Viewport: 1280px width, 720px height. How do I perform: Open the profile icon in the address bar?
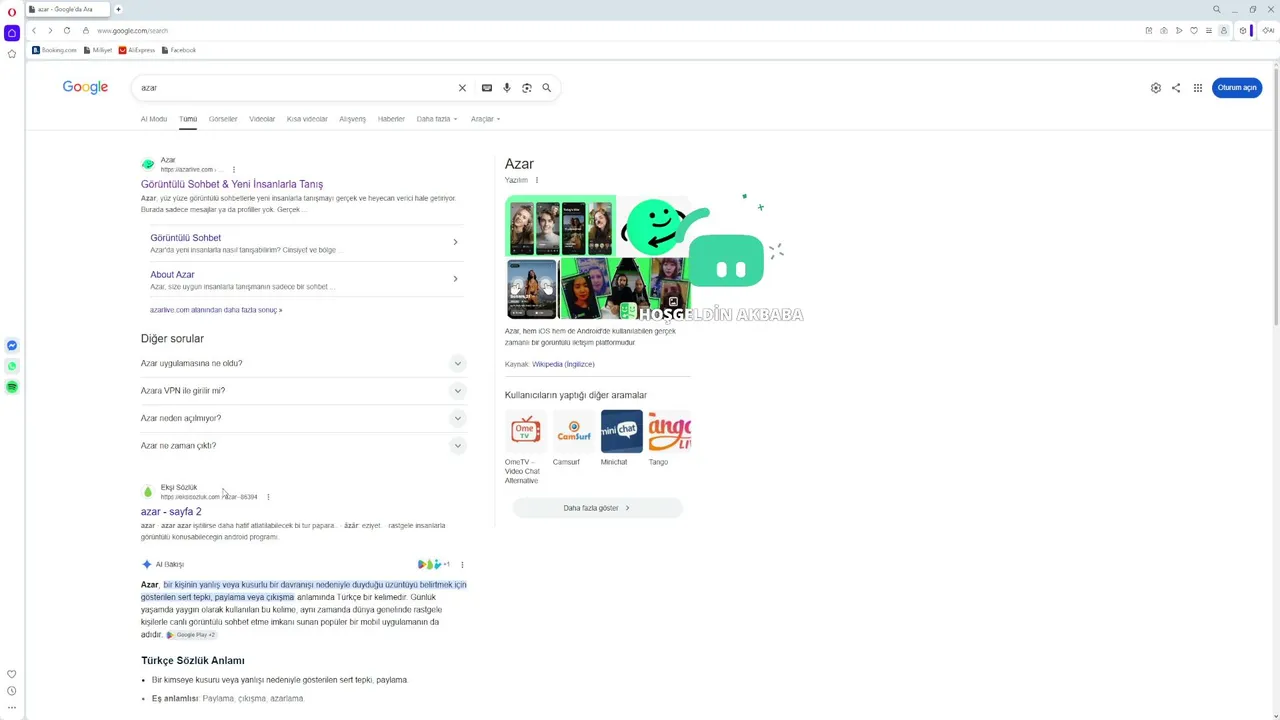coord(1223,31)
